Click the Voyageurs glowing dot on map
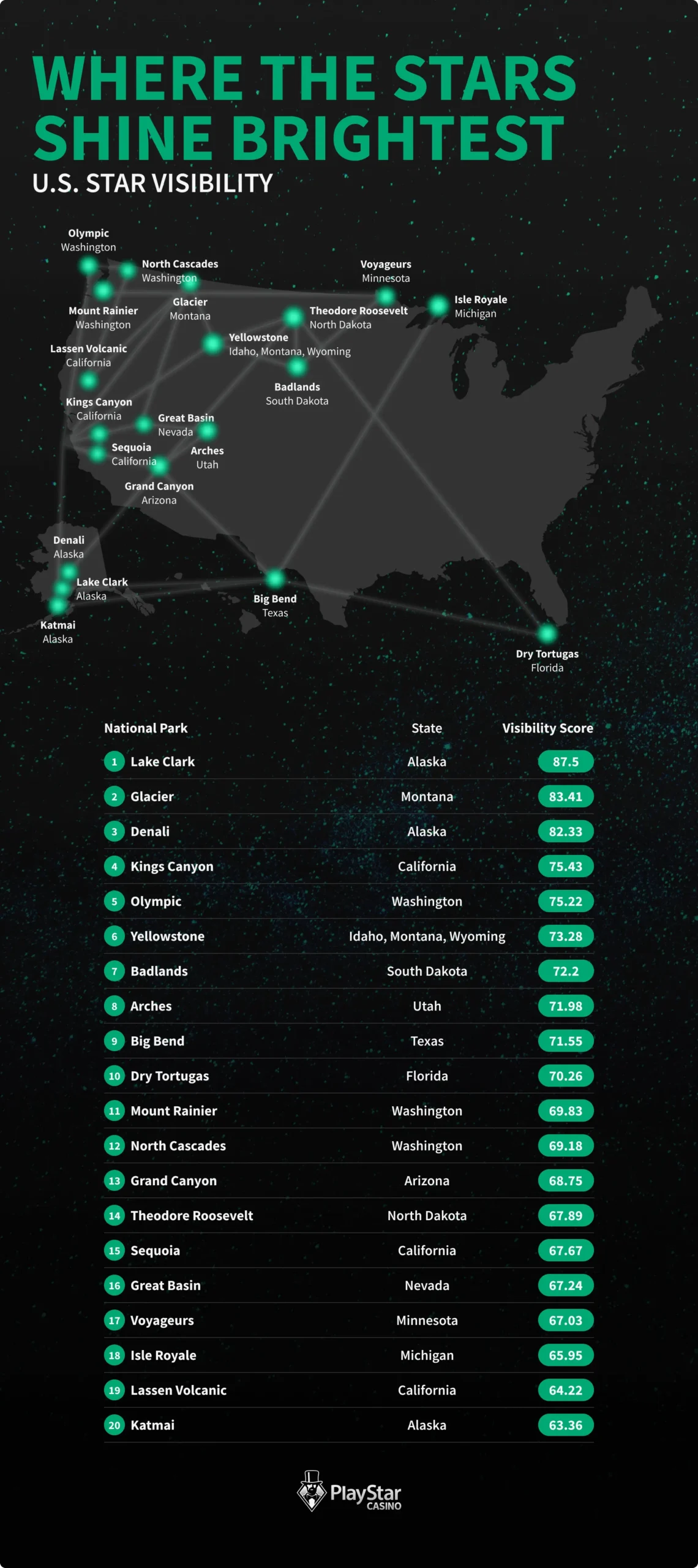The width and height of the screenshot is (698, 1568). point(386,297)
